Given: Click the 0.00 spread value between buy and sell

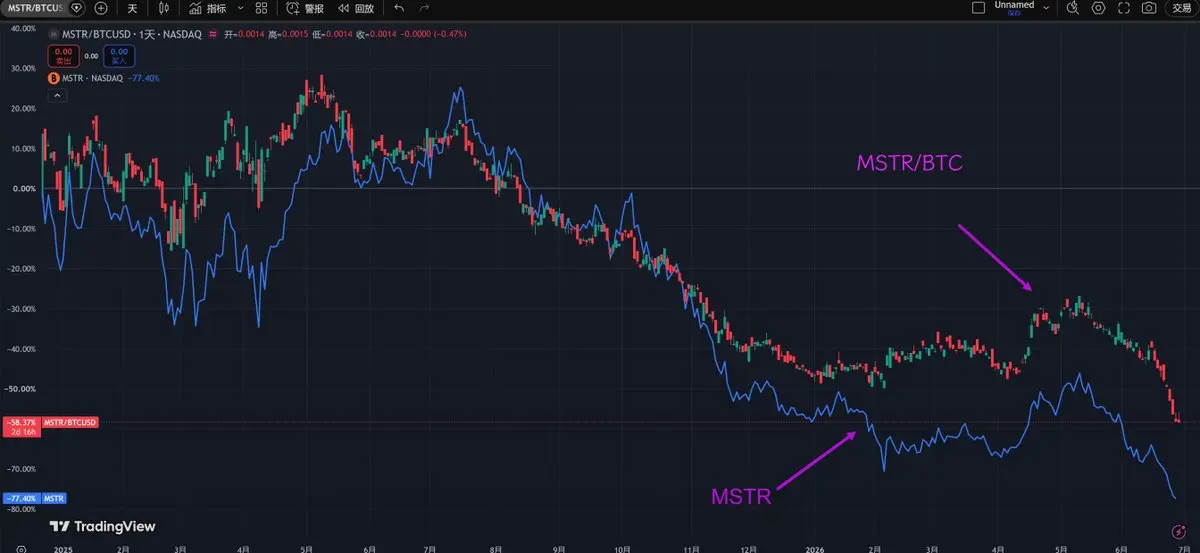Looking at the screenshot, I should click(91, 55).
